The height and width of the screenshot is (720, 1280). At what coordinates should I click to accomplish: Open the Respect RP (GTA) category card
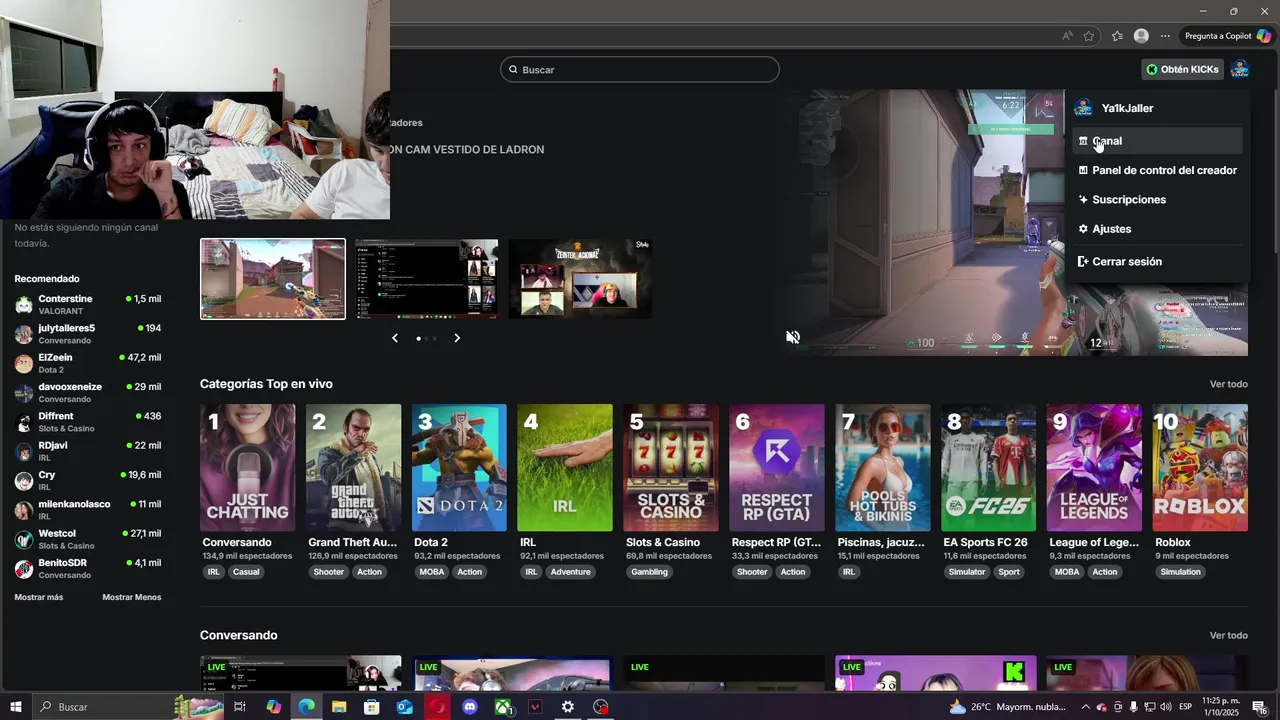[777, 468]
